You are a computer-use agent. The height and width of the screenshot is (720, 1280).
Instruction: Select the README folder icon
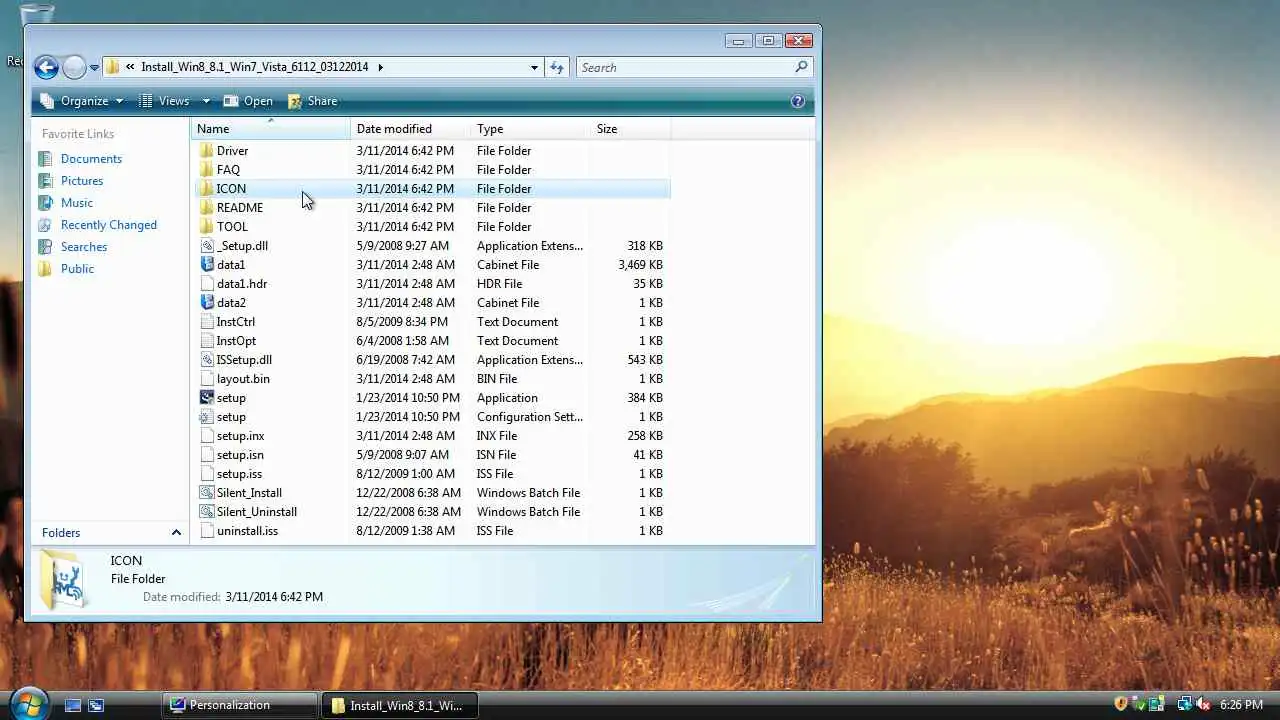click(x=207, y=208)
